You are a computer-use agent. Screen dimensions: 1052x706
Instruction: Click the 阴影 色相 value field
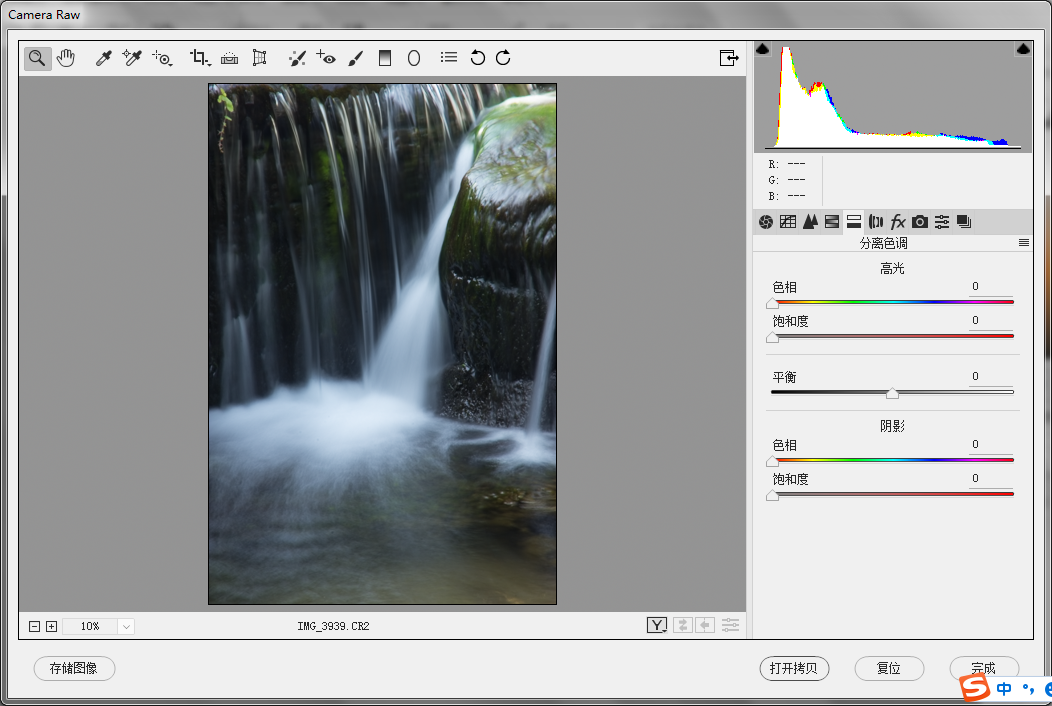coord(990,445)
